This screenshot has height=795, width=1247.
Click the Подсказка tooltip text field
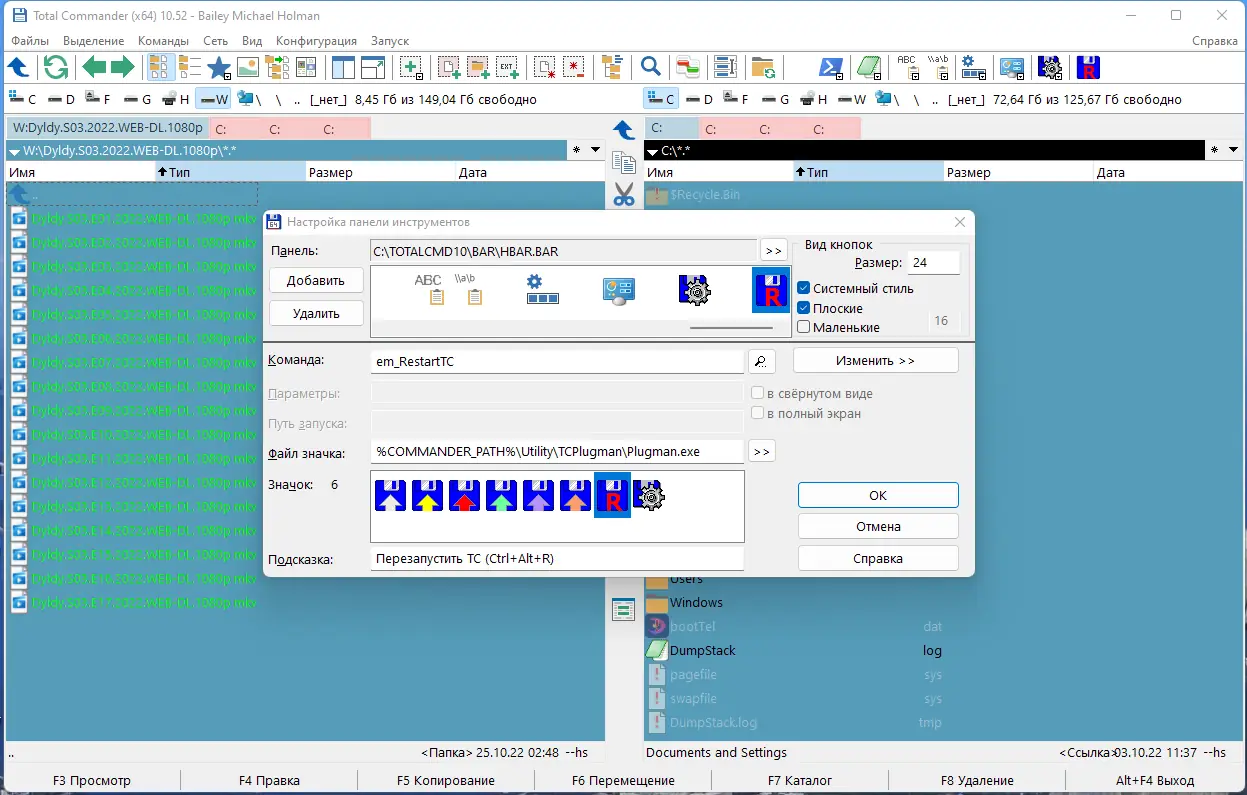tap(557, 558)
